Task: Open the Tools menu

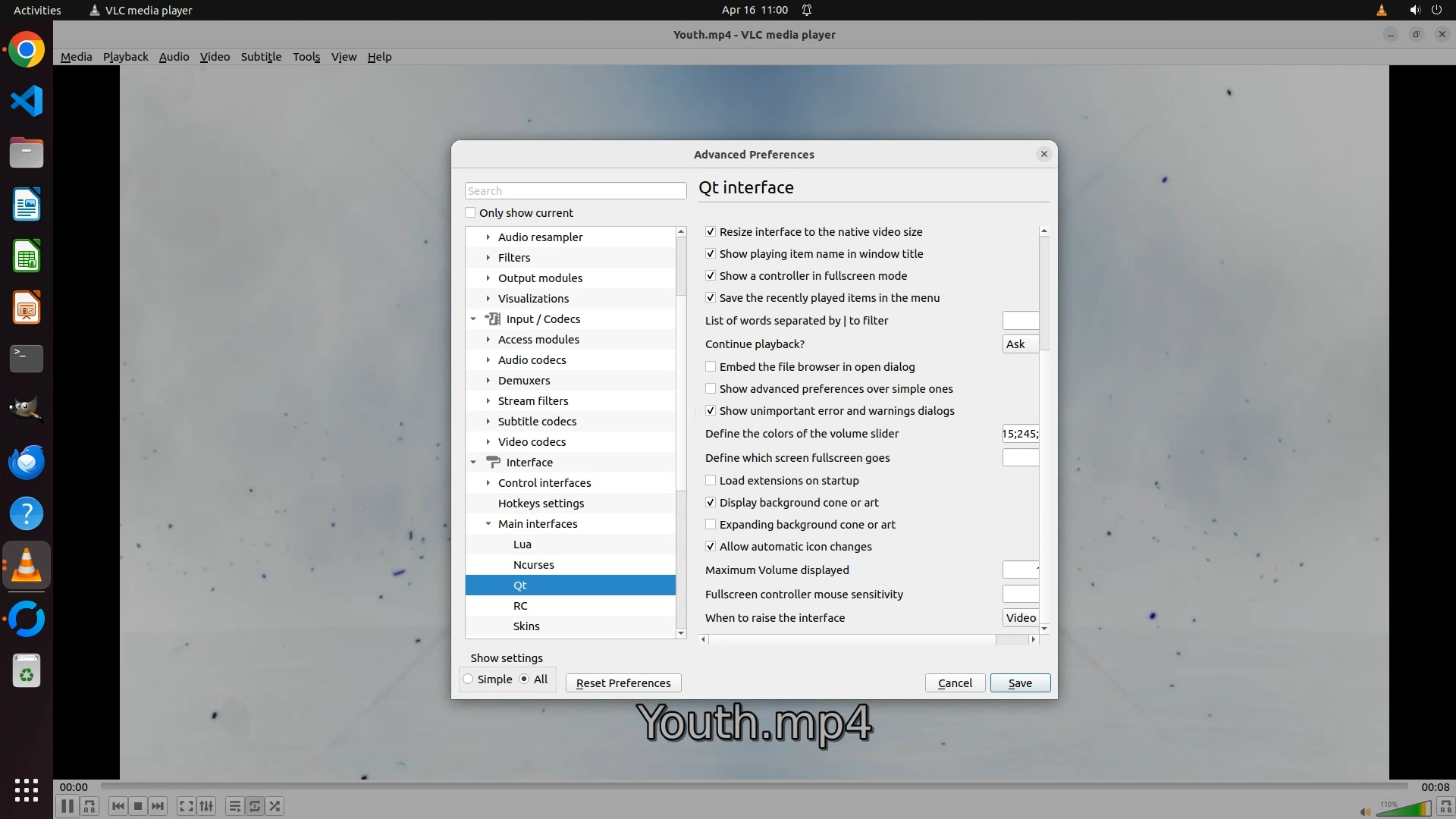Action: pyautogui.click(x=306, y=57)
